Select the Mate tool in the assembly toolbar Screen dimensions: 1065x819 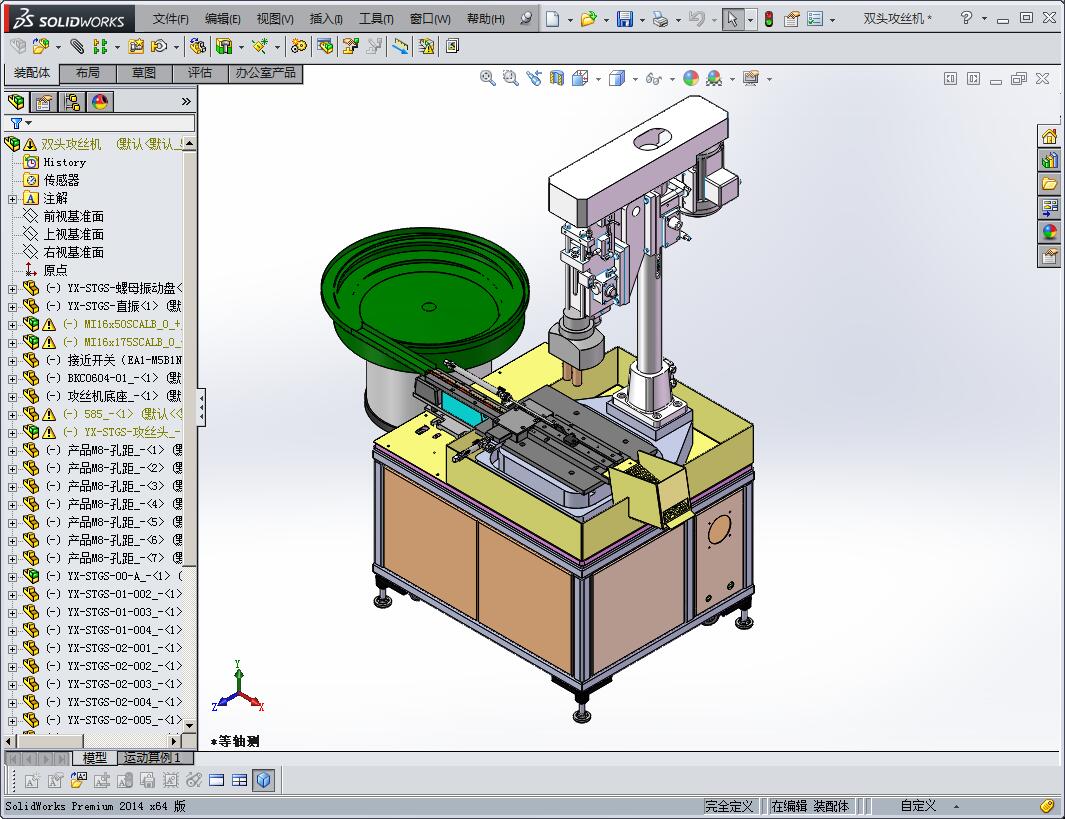pos(79,46)
